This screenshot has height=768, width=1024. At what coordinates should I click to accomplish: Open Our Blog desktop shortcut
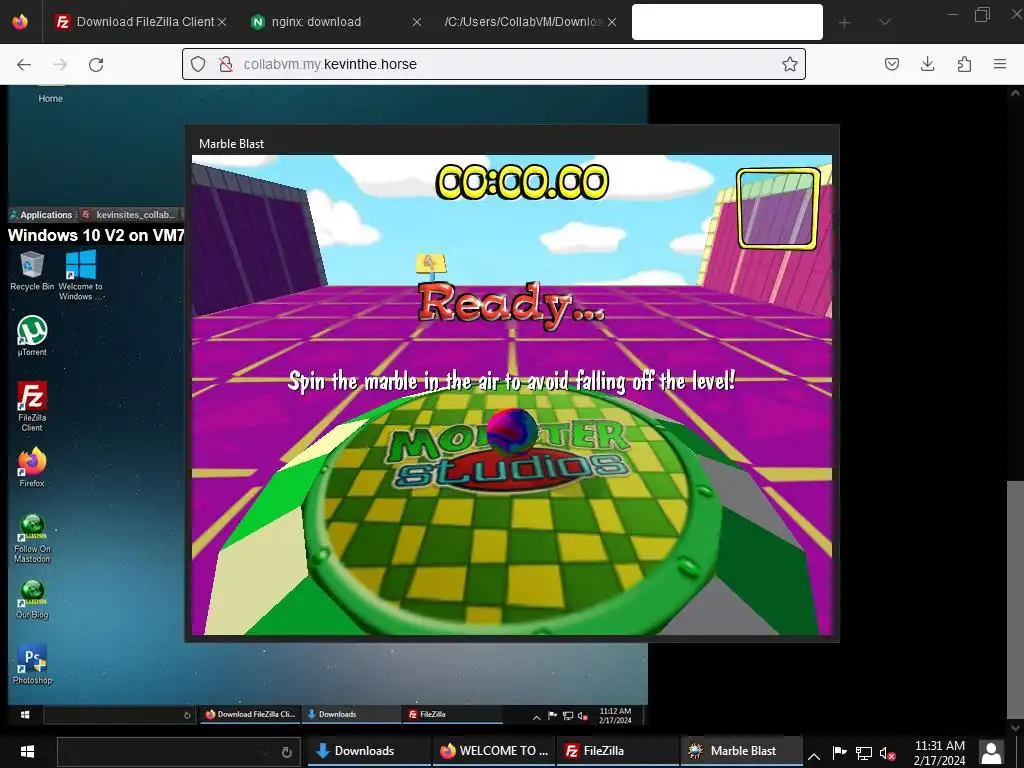coord(32,600)
